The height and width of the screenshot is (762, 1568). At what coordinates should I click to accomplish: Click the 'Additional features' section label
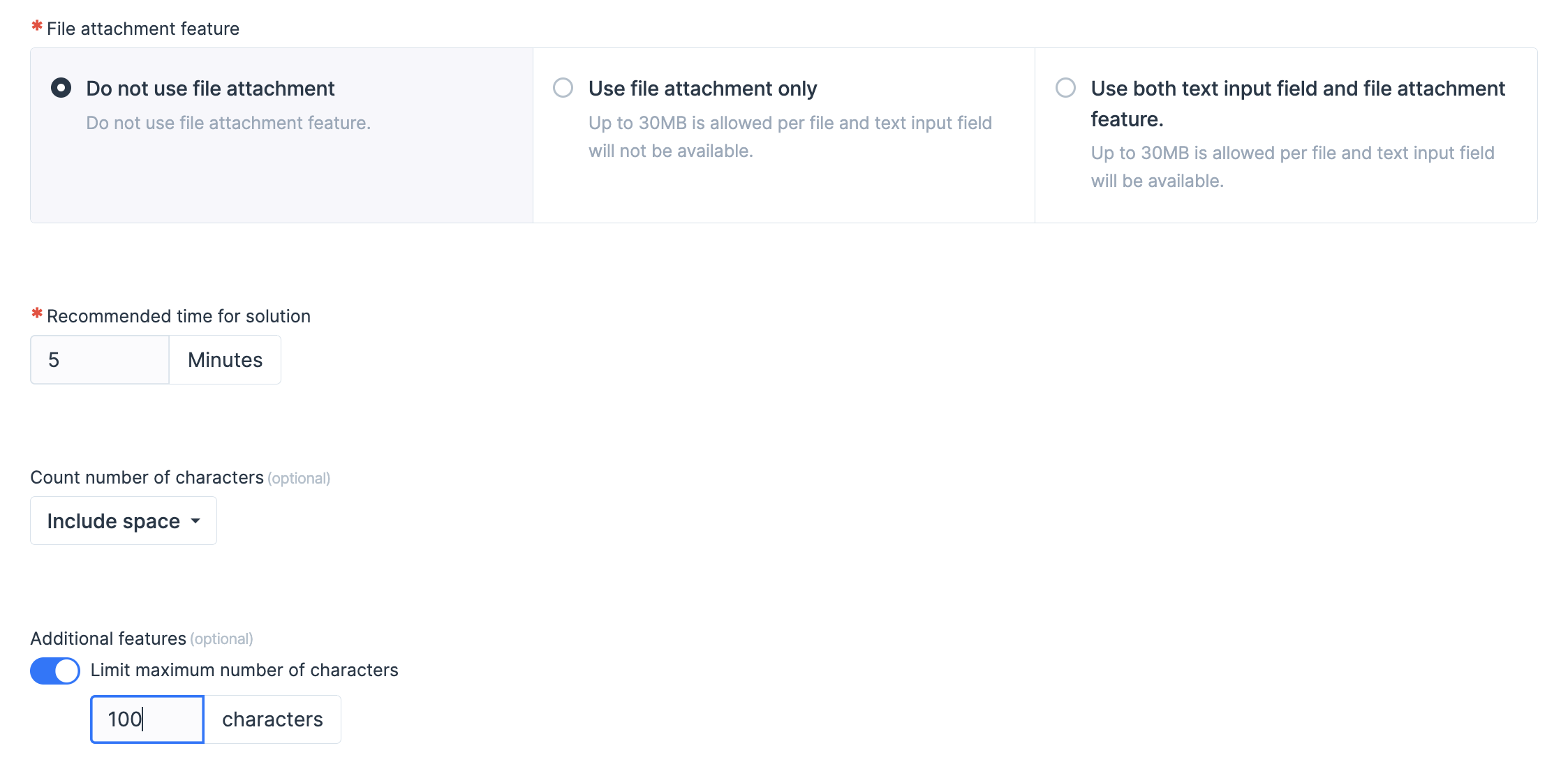click(108, 638)
